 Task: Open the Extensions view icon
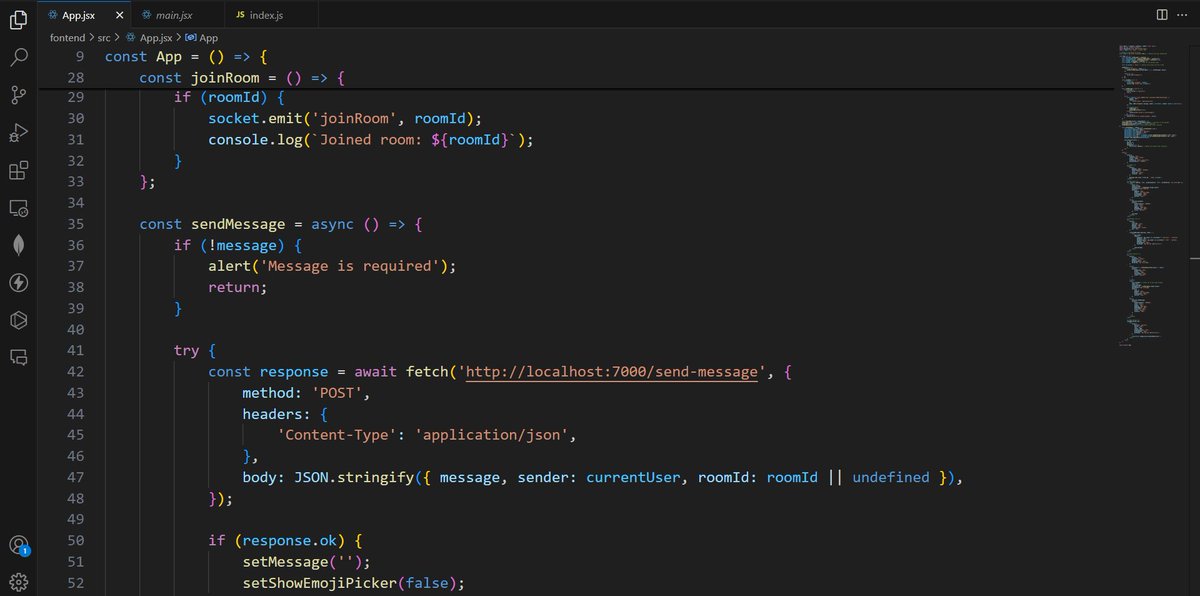coord(18,171)
